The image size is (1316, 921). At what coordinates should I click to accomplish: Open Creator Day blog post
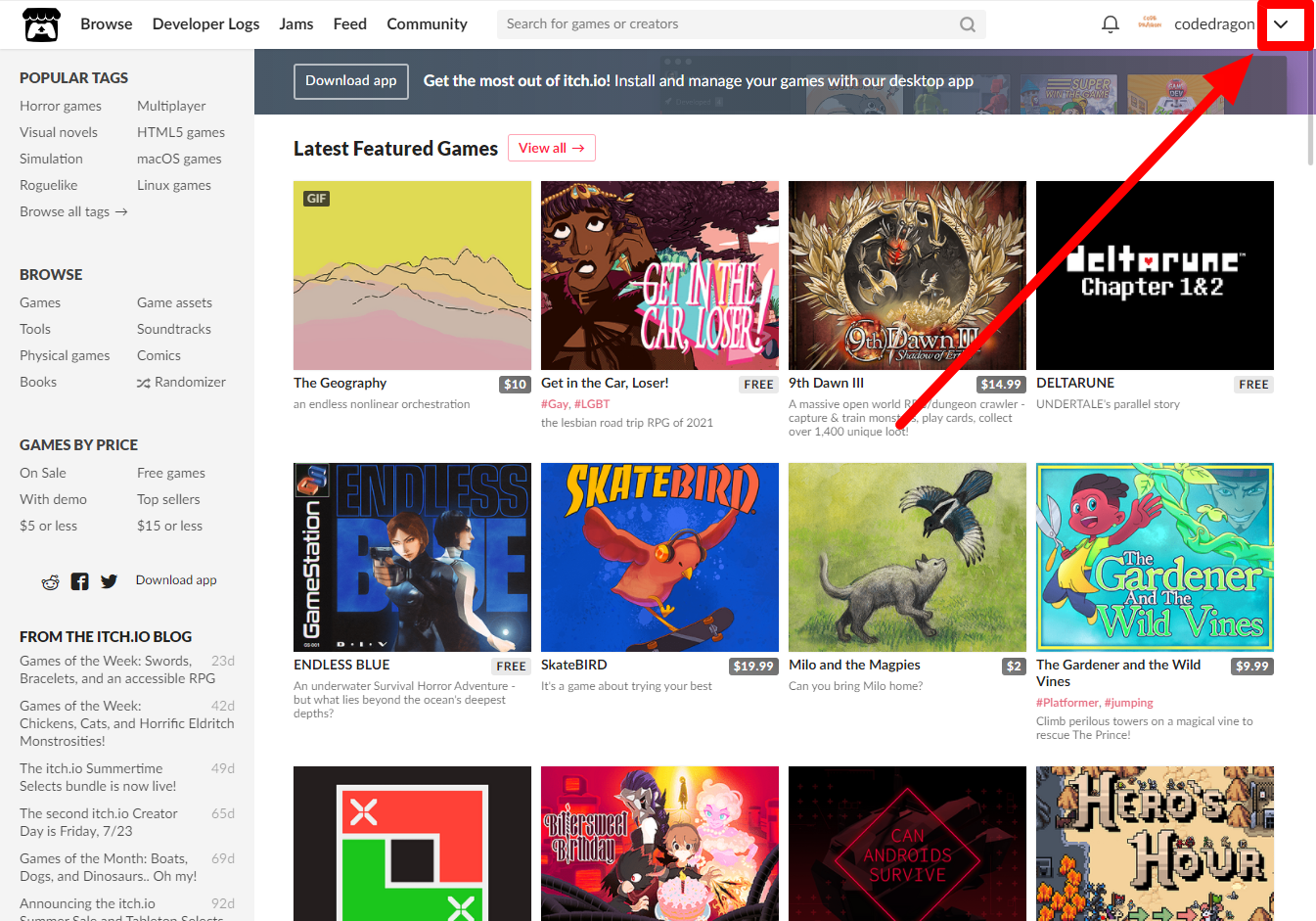[x=98, y=822]
